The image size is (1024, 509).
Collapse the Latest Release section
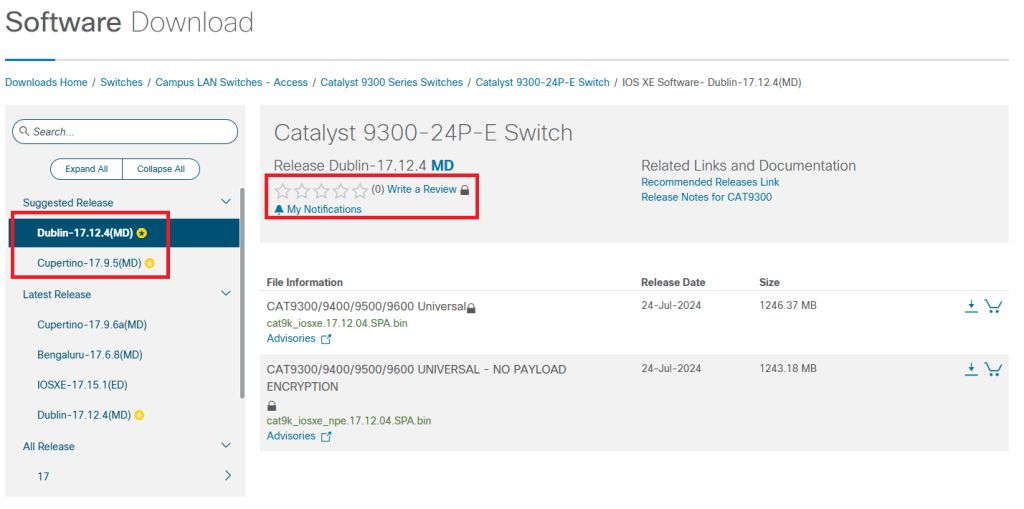pos(226,294)
